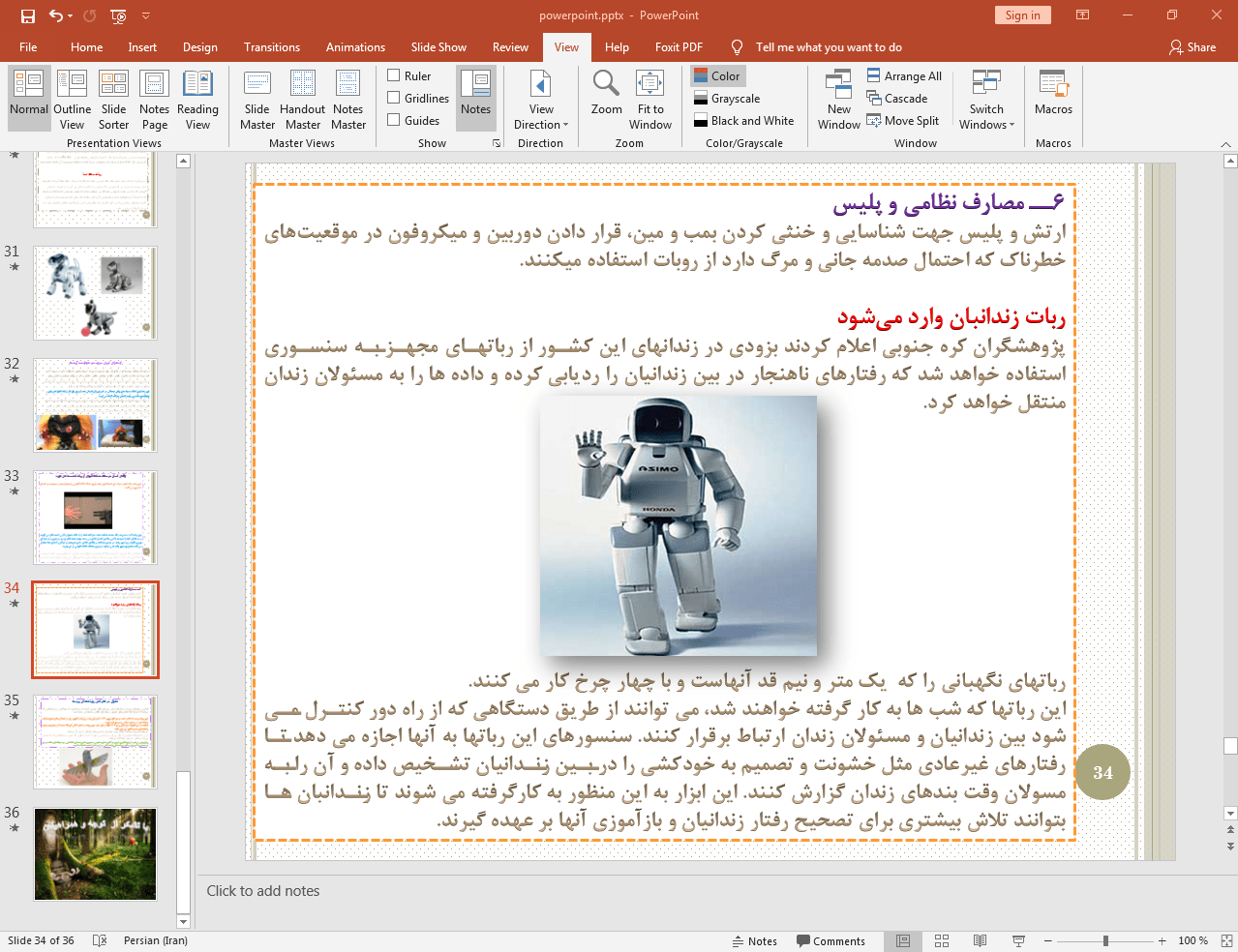Switch to Black and White mode
Screen dimensions: 1238x952
coord(744,121)
